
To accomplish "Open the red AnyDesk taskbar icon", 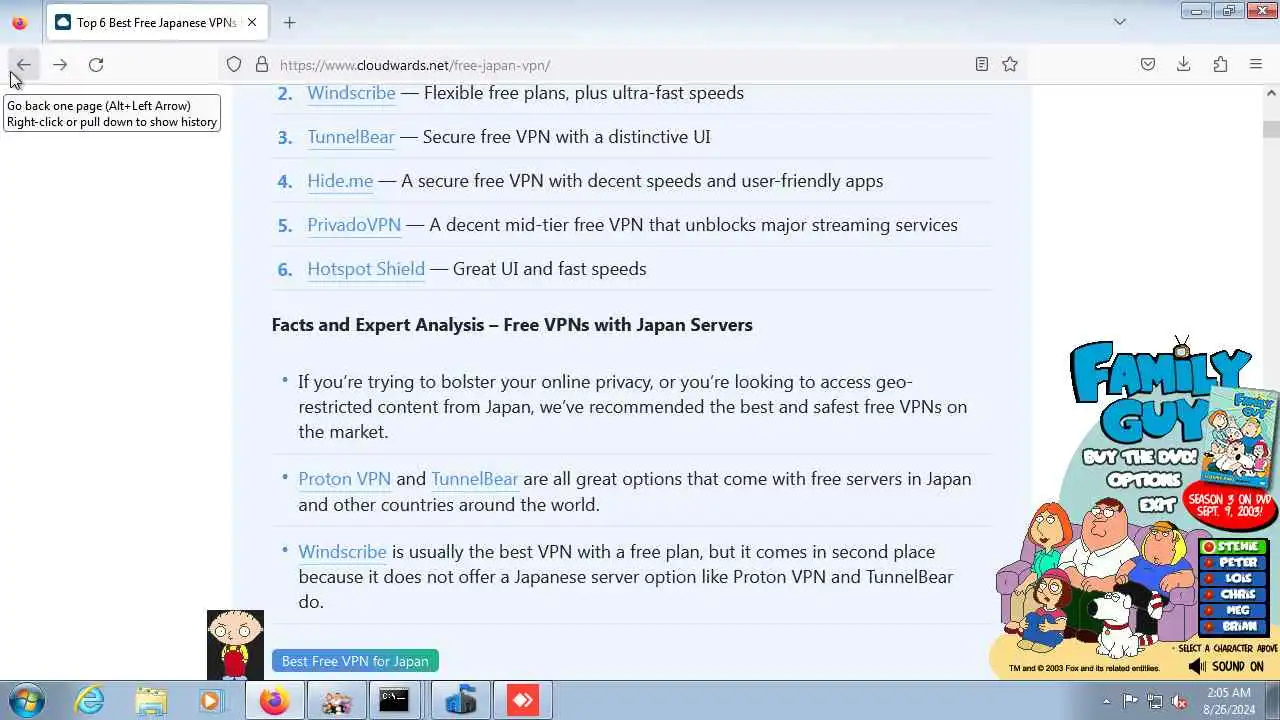I will coord(523,700).
